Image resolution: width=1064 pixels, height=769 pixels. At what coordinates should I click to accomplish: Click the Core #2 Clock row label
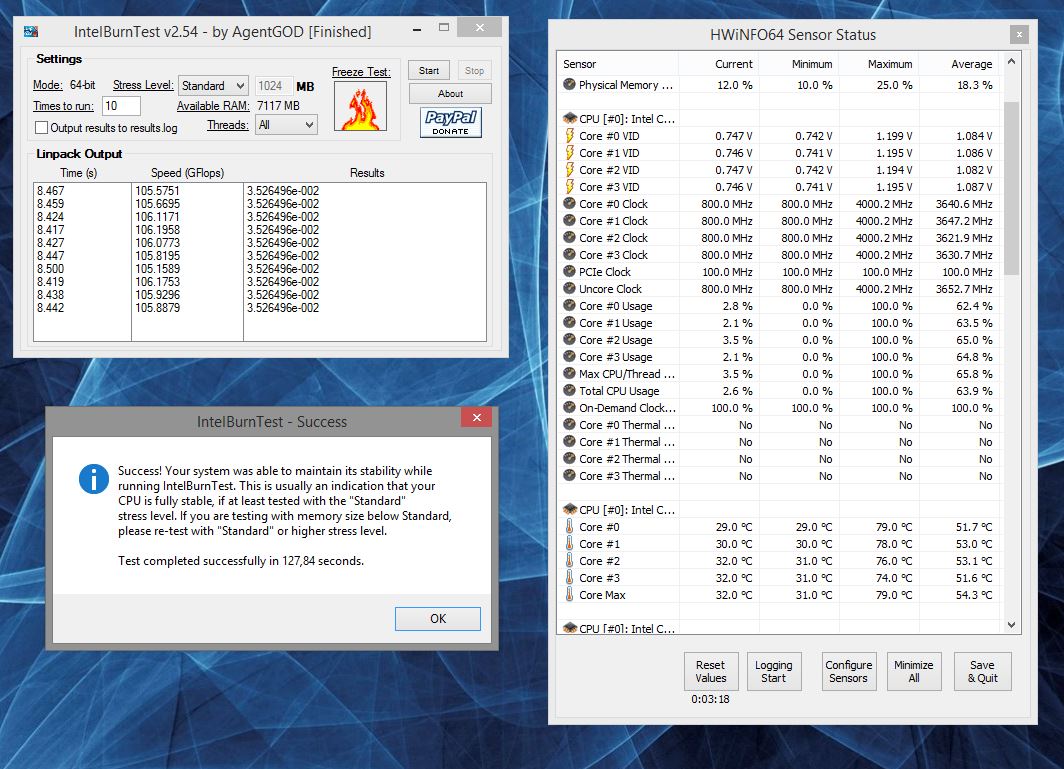pyautogui.click(x=613, y=238)
